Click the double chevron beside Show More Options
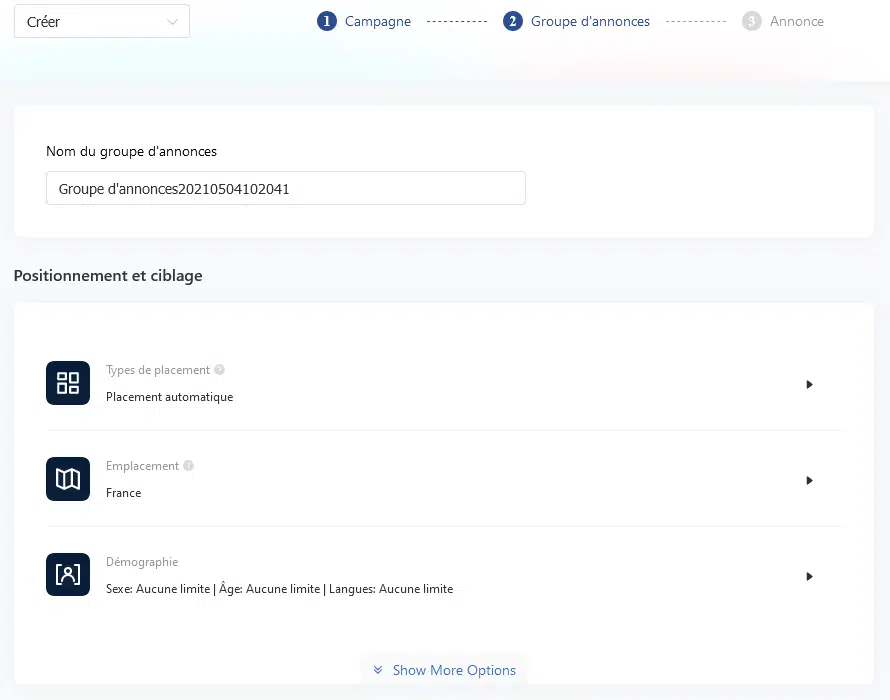The width and height of the screenshot is (890, 700). click(x=378, y=670)
